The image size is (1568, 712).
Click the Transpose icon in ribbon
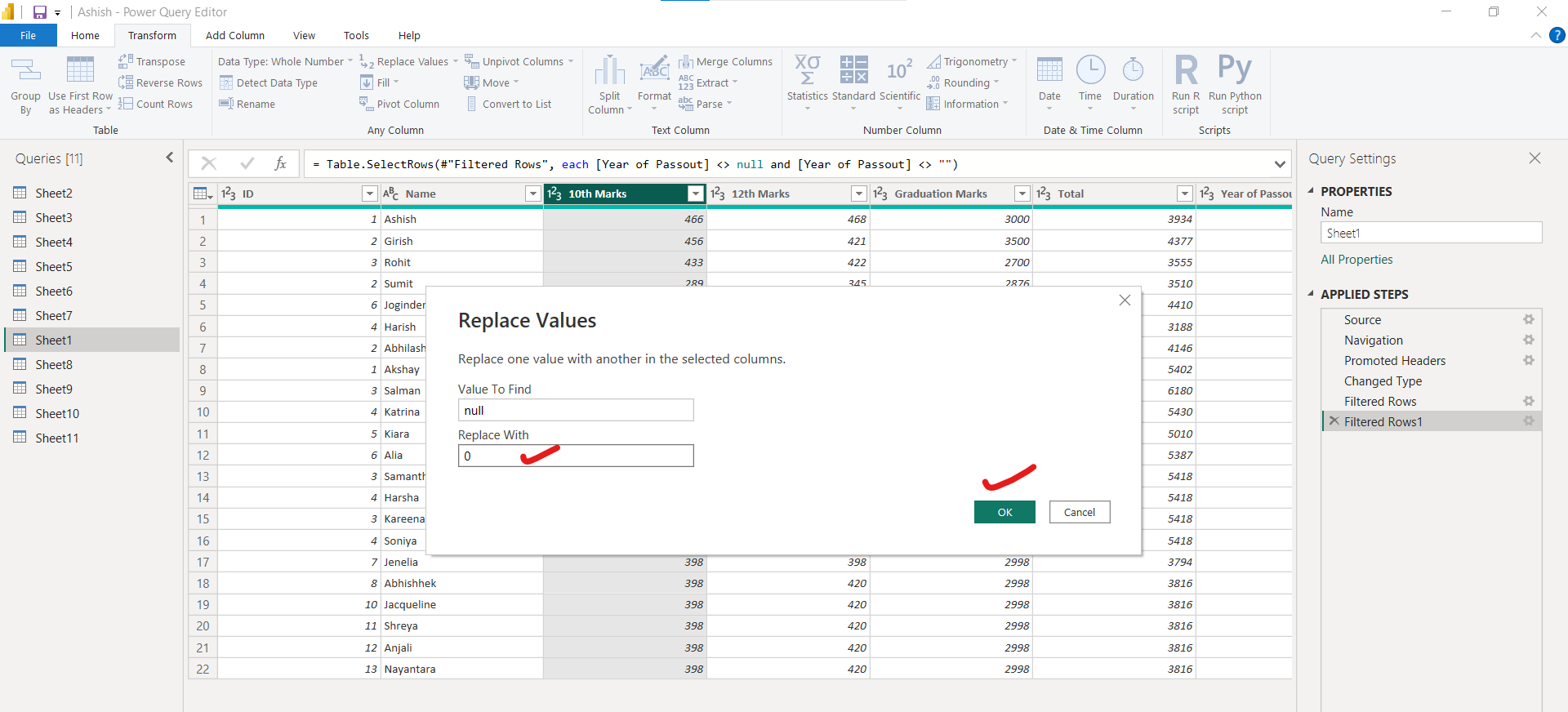tap(126, 61)
